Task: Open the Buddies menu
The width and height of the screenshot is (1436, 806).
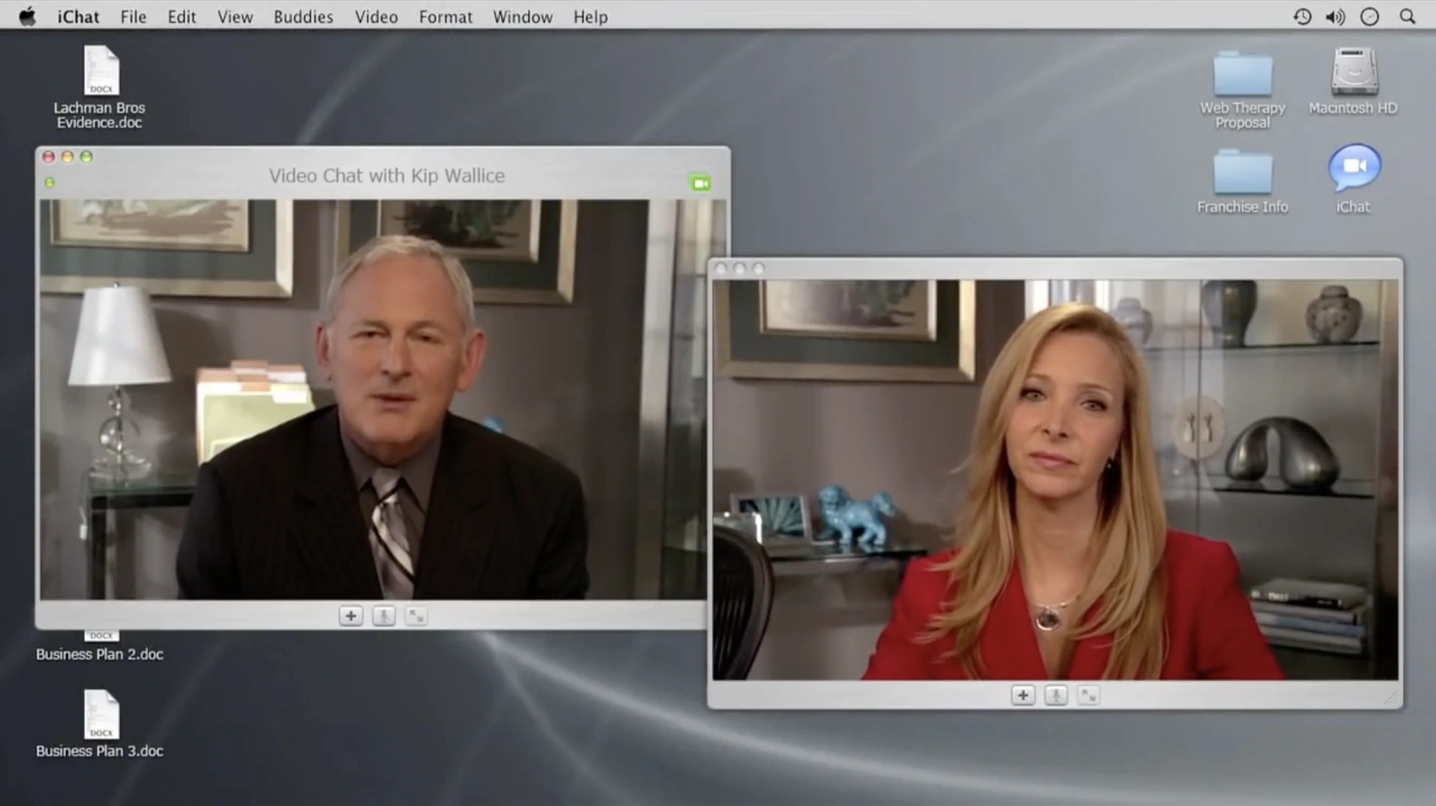Action: click(304, 17)
